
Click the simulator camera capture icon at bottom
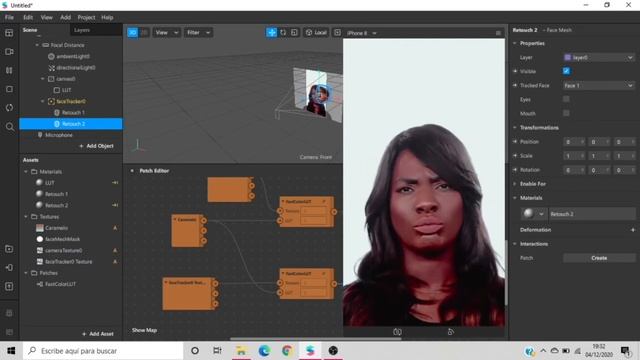(397, 332)
